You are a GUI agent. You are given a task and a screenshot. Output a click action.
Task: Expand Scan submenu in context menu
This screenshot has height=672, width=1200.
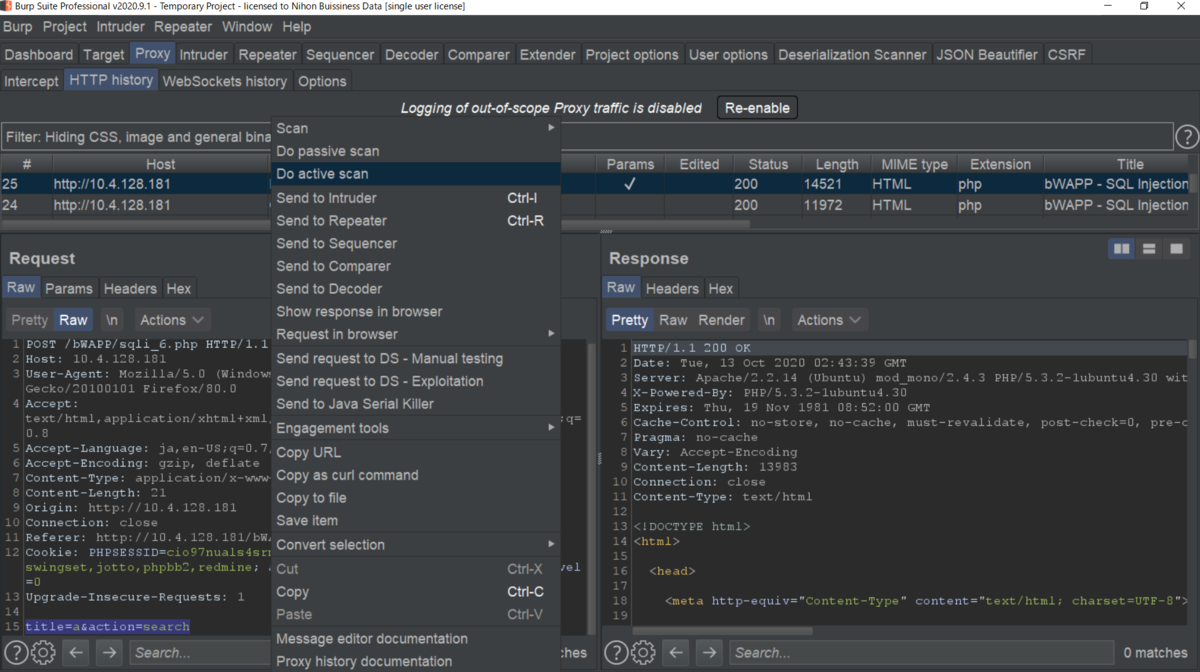coord(415,128)
